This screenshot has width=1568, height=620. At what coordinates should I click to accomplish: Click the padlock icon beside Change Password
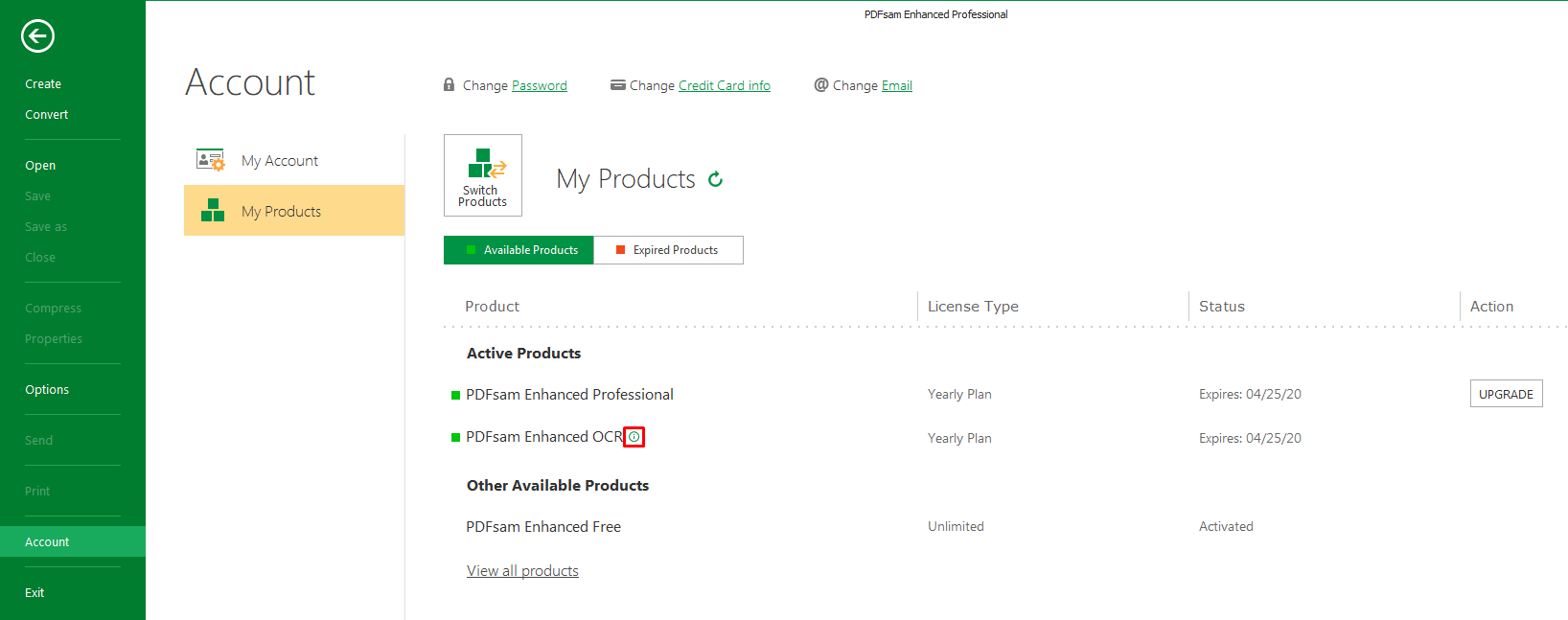(x=449, y=85)
